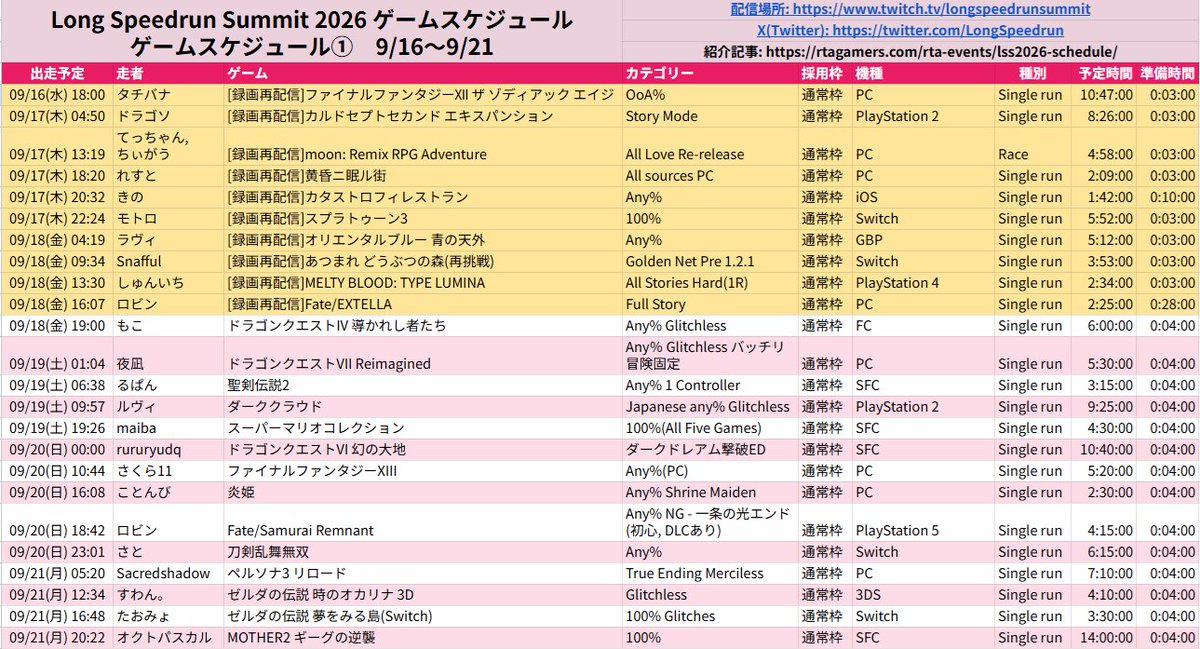Select runner cell Snaffuf

[168, 261]
